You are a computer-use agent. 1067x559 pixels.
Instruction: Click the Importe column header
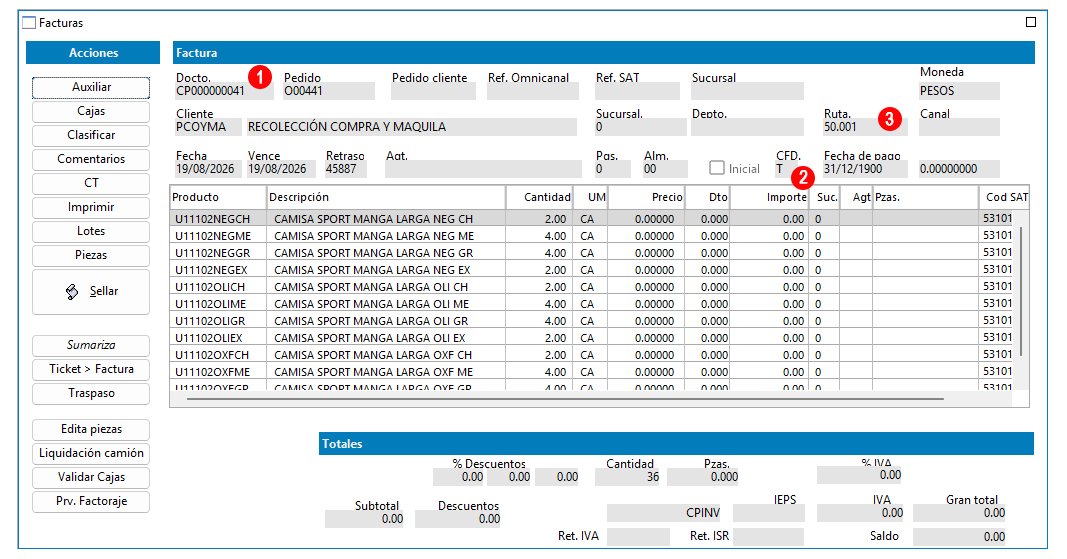tap(769, 197)
